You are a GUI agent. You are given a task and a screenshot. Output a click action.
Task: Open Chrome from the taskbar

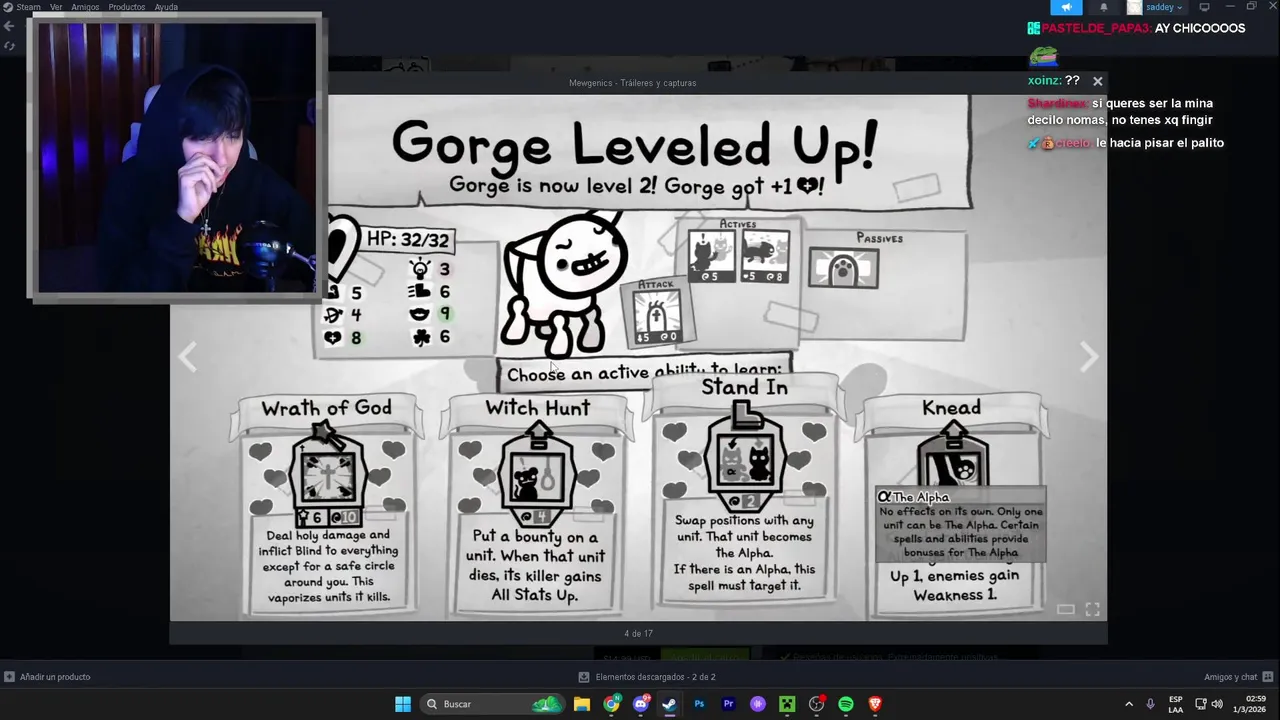(611, 704)
